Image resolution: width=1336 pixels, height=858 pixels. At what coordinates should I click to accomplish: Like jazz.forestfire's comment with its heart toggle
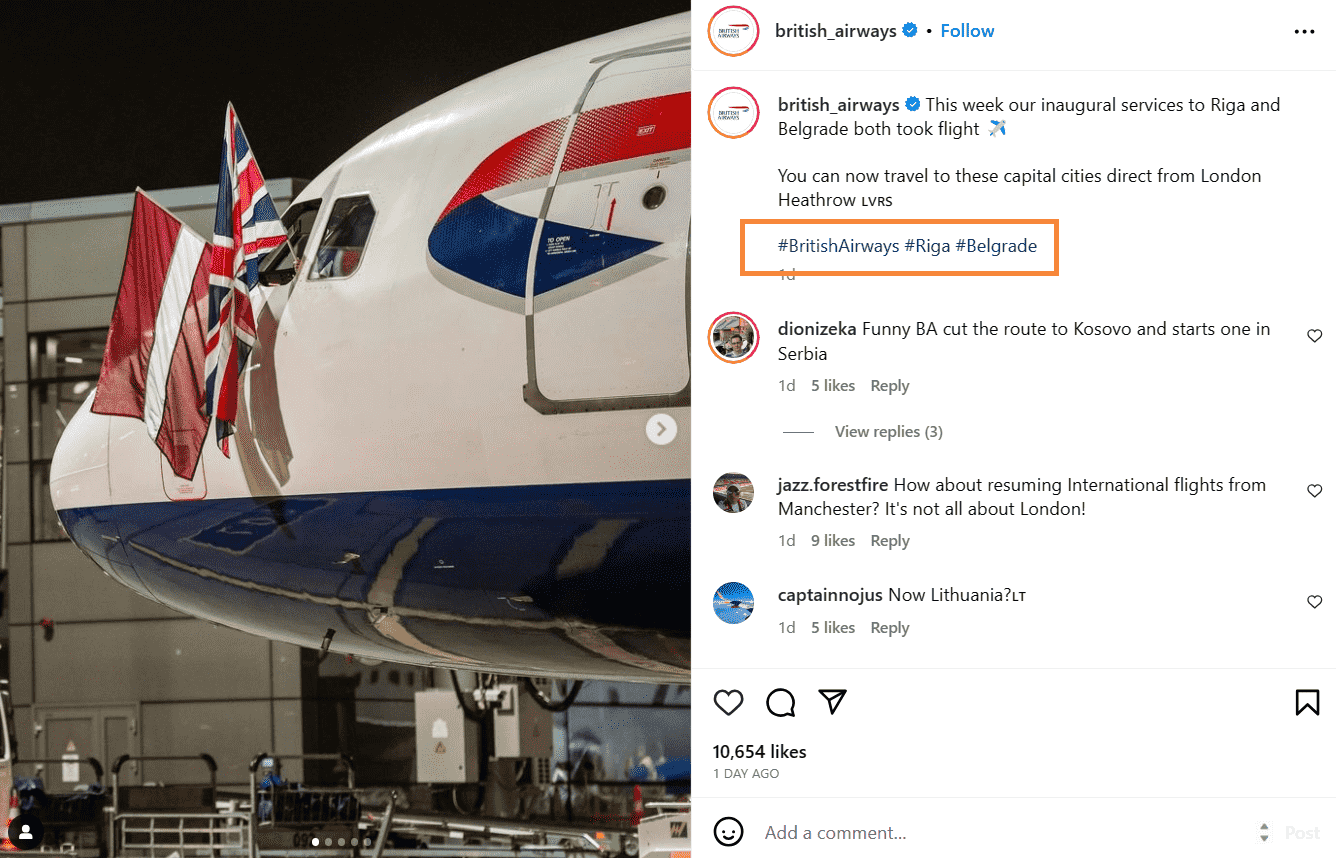[x=1314, y=490]
